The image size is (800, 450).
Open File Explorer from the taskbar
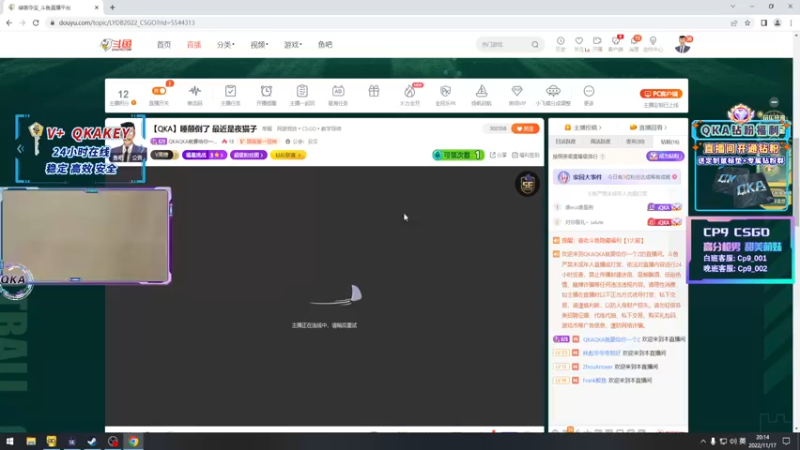click(31, 441)
